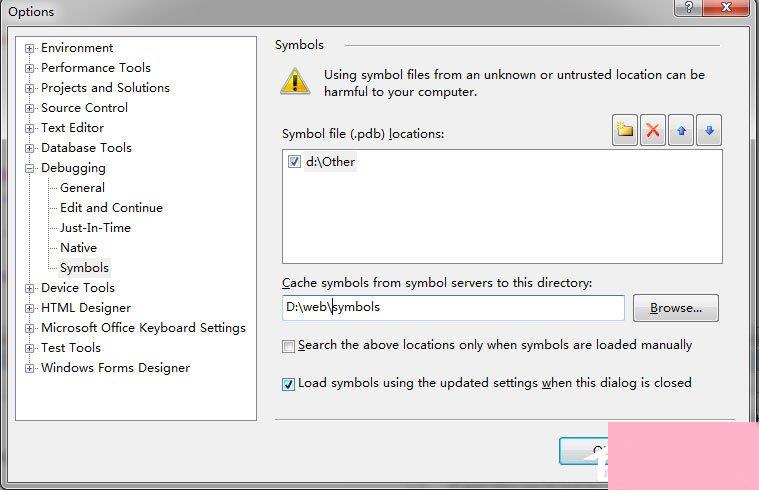Open the Edit and Continue page
Image resolution: width=759 pixels, height=490 pixels.
point(111,208)
